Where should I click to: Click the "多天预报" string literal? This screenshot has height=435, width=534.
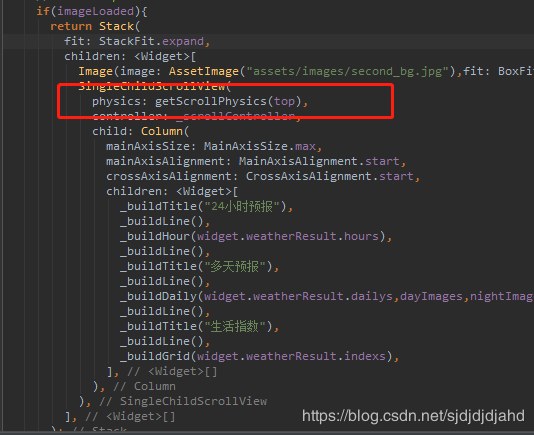point(235,266)
